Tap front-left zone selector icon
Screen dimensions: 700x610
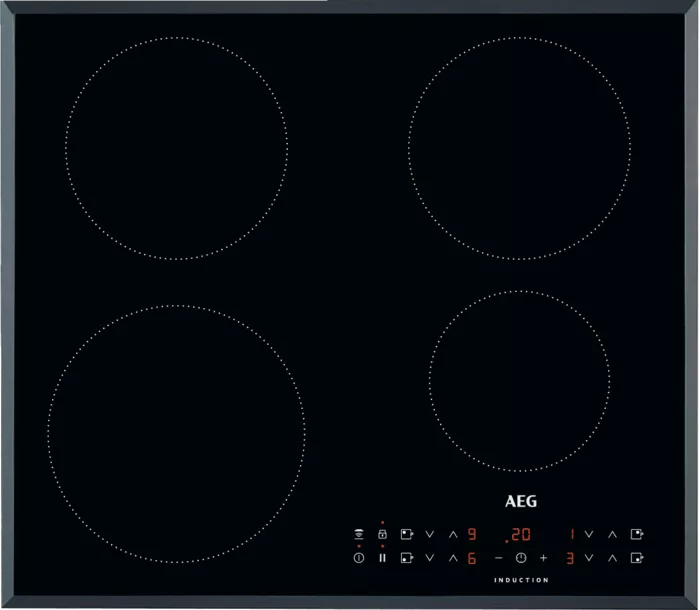(407, 558)
